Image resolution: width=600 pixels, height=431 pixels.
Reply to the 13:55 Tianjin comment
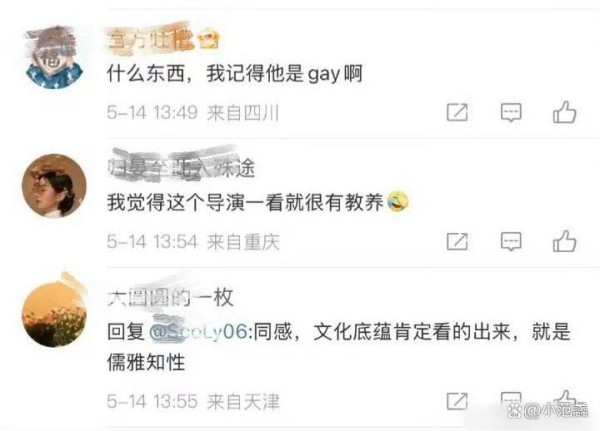tap(511, 400)
